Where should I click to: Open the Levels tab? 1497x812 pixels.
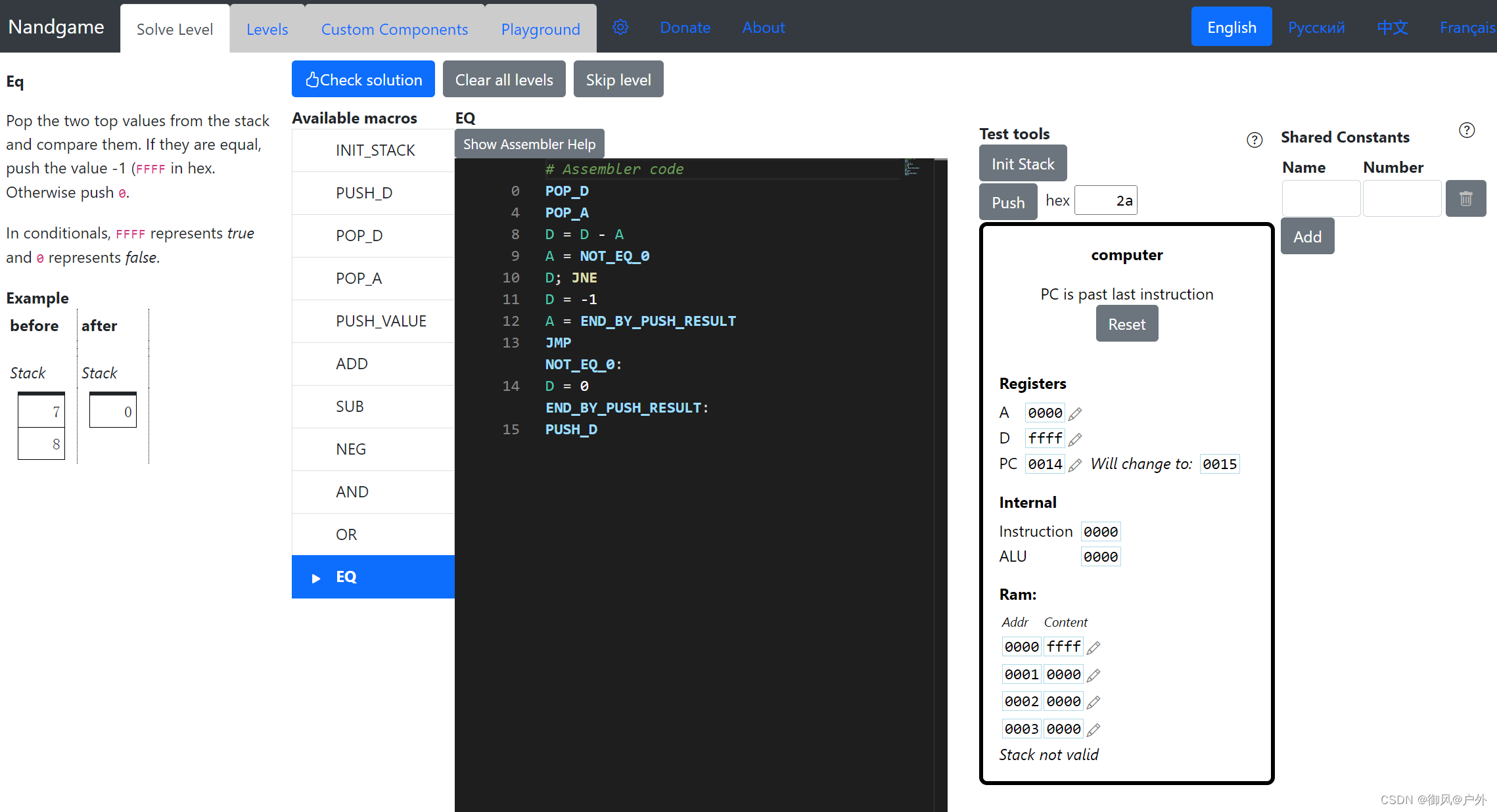click(x=267, y=29)
